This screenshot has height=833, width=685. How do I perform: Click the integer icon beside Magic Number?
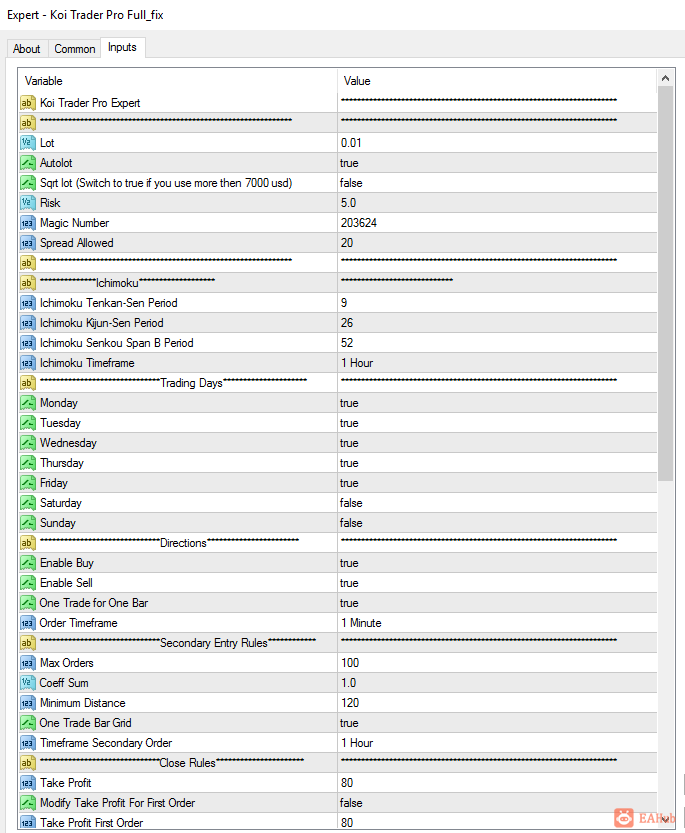click(28, 223)
